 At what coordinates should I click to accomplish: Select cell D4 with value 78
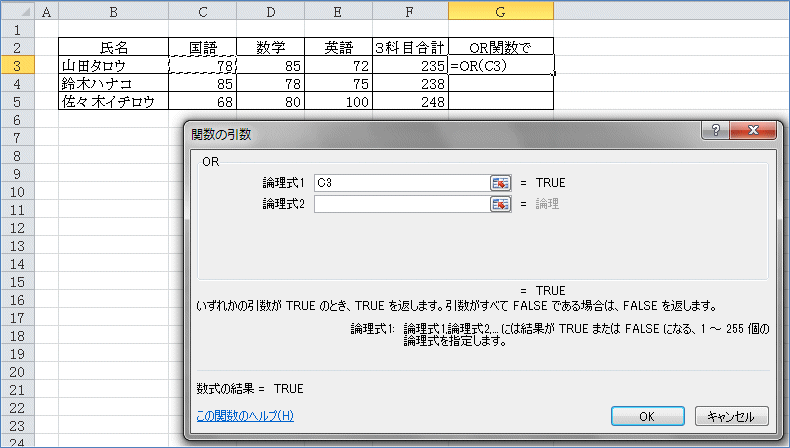point(271,84)
